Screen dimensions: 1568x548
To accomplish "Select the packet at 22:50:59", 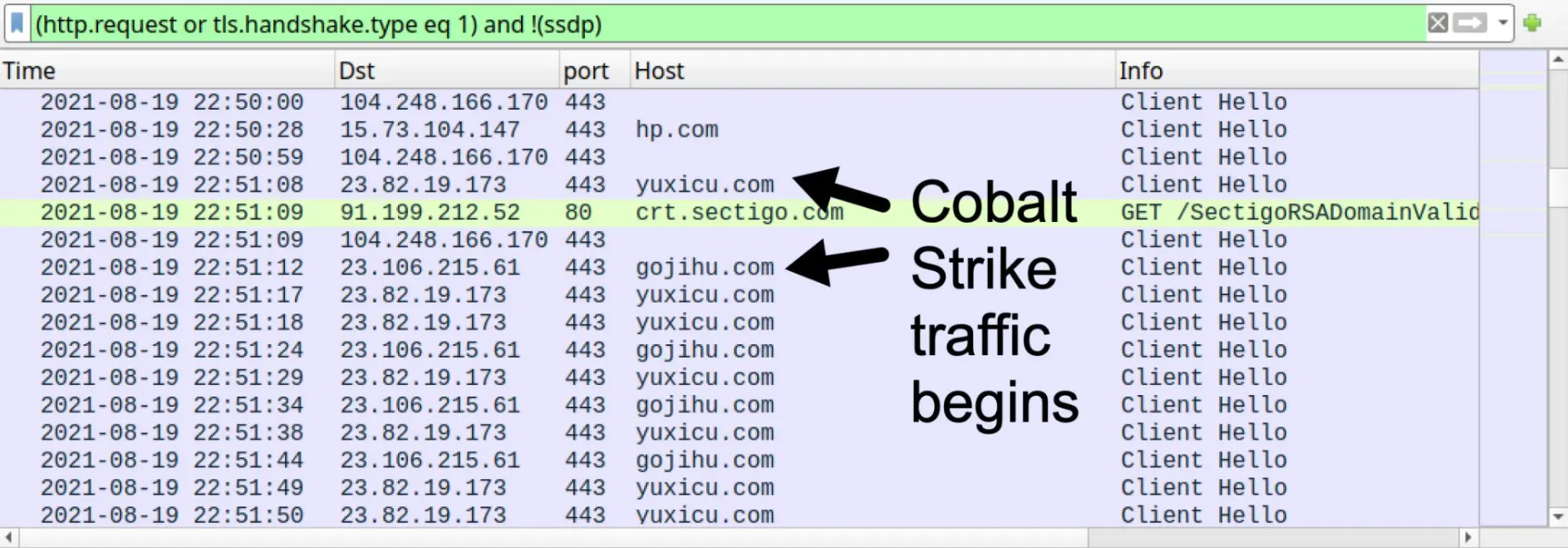I will coord(740,157).
